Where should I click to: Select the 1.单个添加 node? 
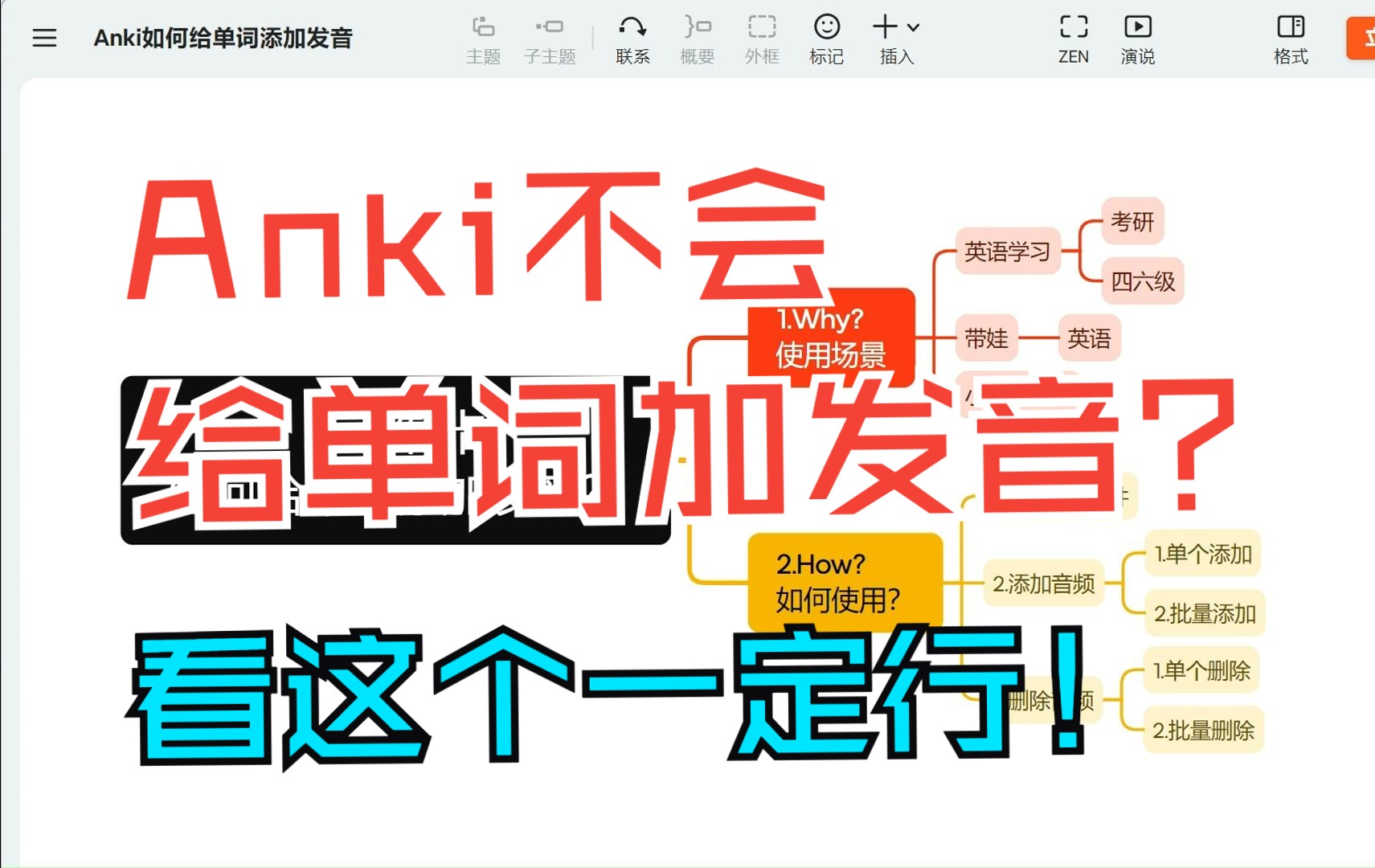1203,554
